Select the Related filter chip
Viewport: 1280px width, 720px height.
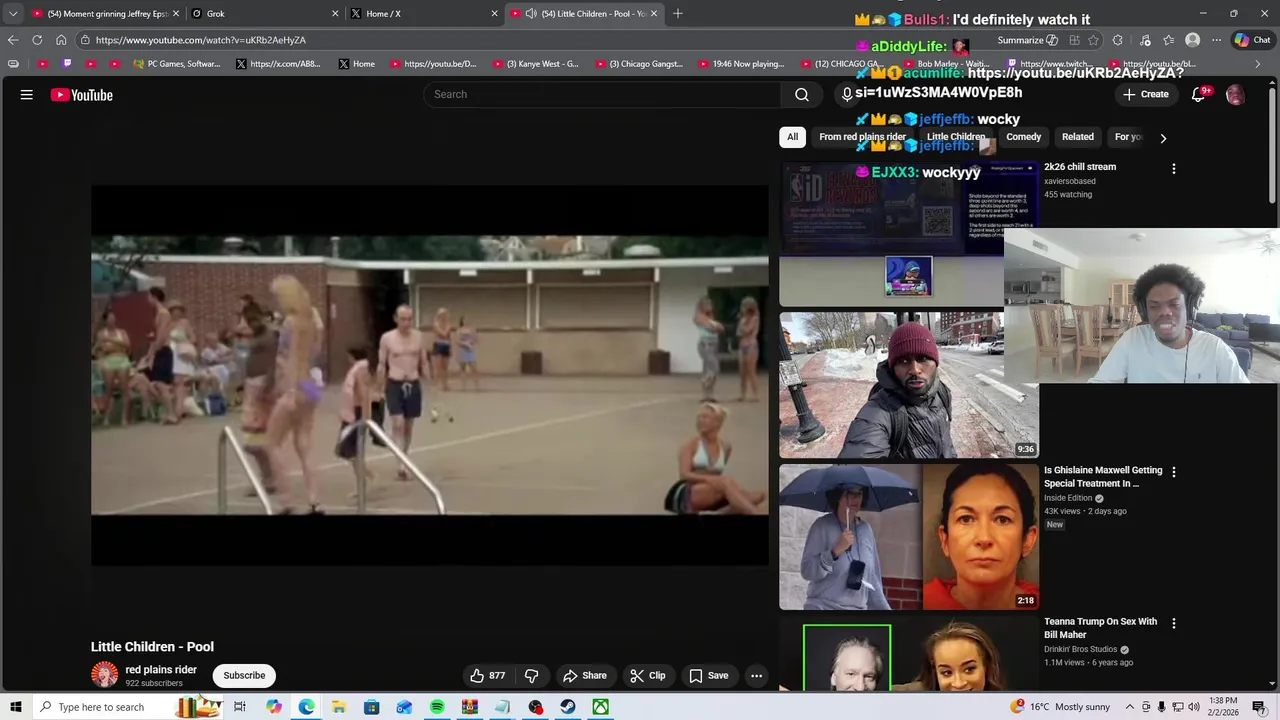(1077, 137)
